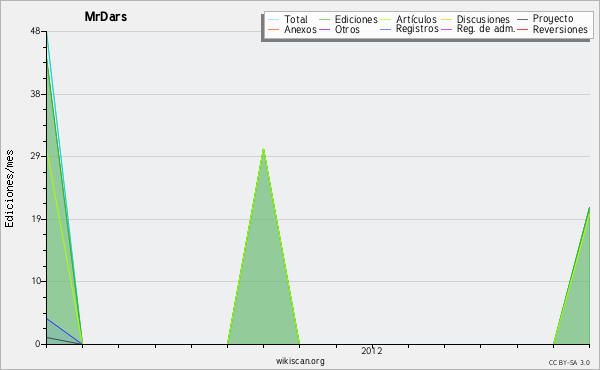This screenshot has width=600, height=370.
Task: Click the Reversiones legend label
Action: [x=560, y=29]
